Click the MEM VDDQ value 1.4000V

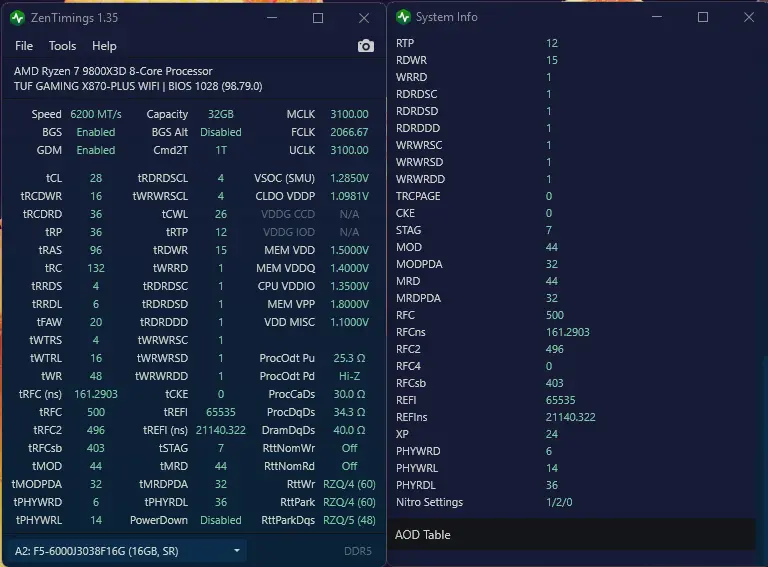(349, 268)
